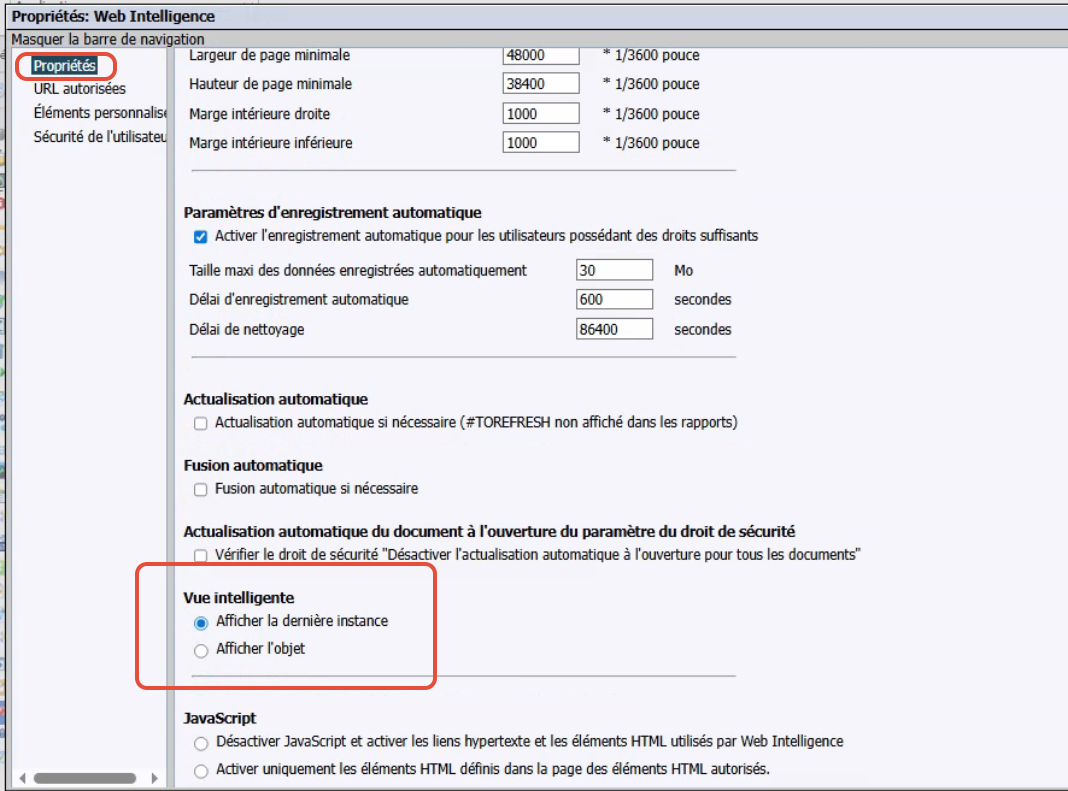
Task: Click Masquer la barre de navigation
Action: click(x=108, y=39)
